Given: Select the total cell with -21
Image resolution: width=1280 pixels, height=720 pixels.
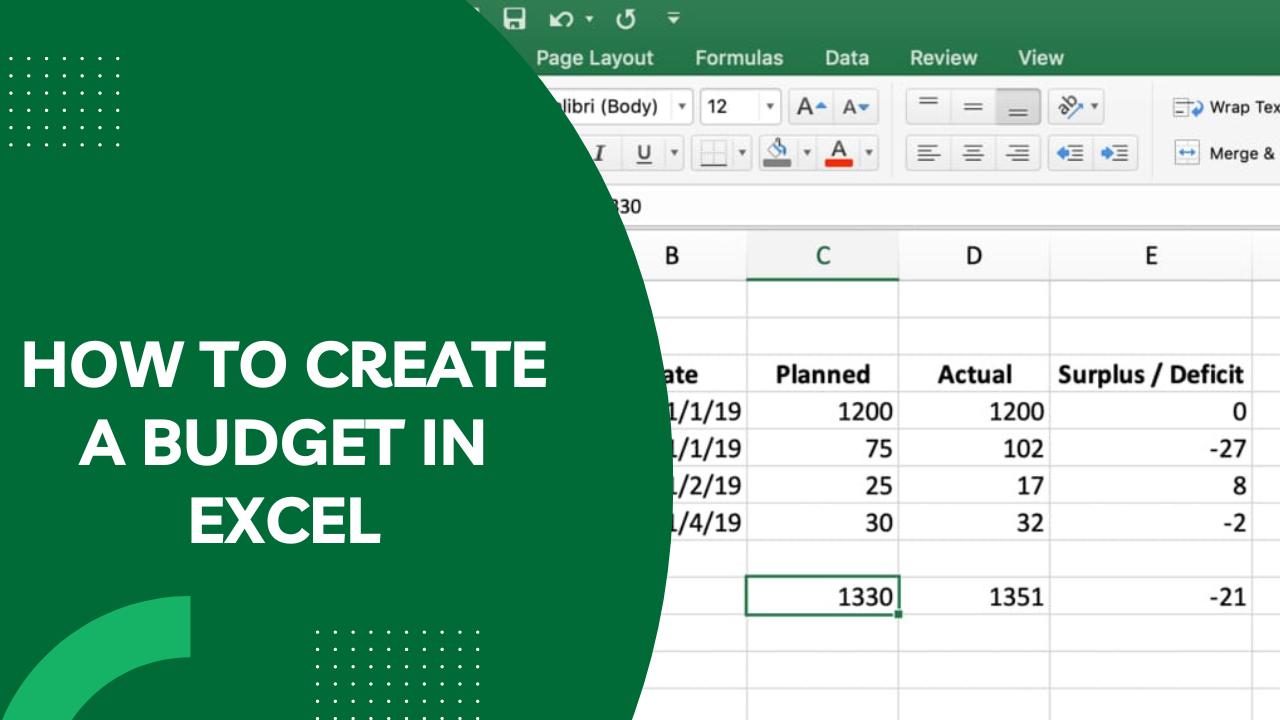Looking at the screenshot, I should pyautogui.click(x=1151, y=596).
